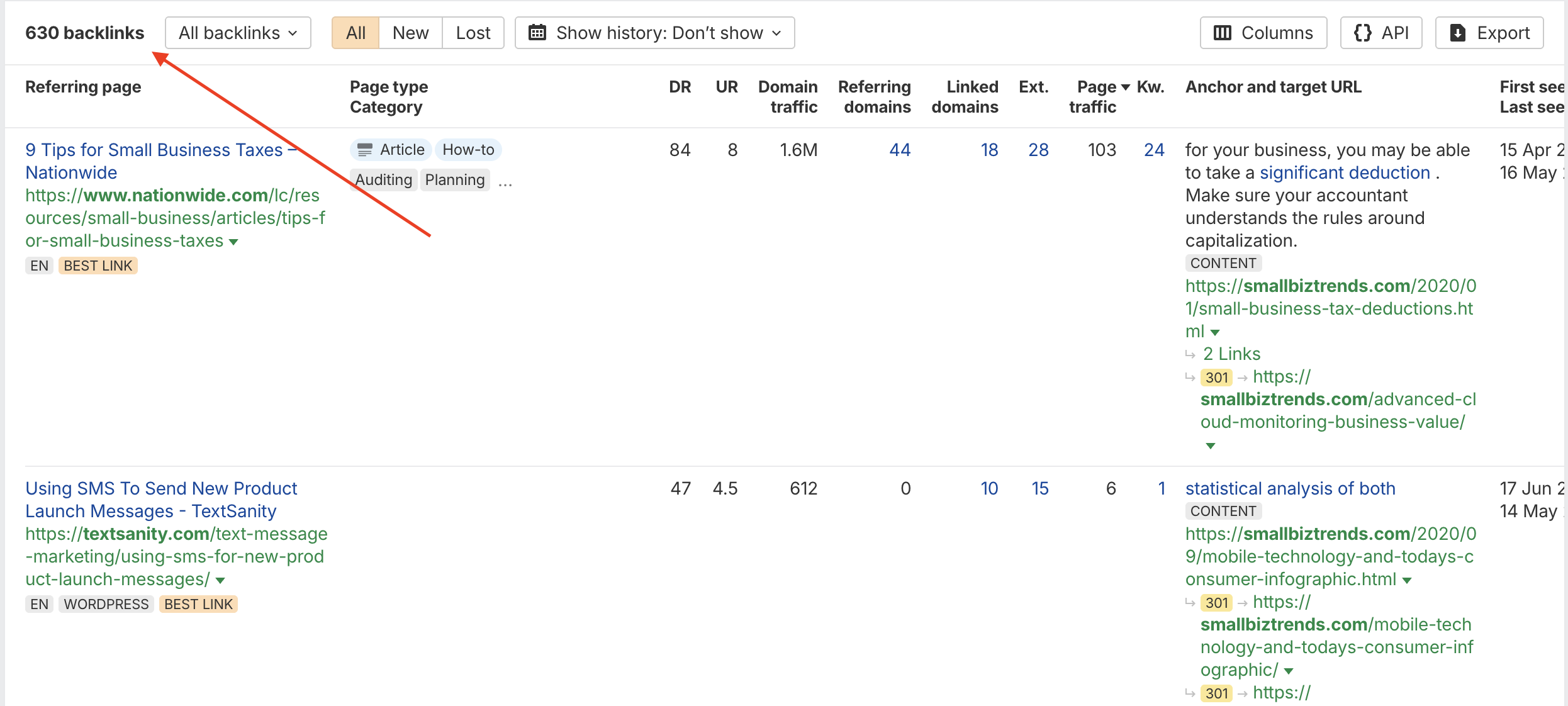The image size is (1568, 706).
Task: Open the API button
Action: 1381,33
